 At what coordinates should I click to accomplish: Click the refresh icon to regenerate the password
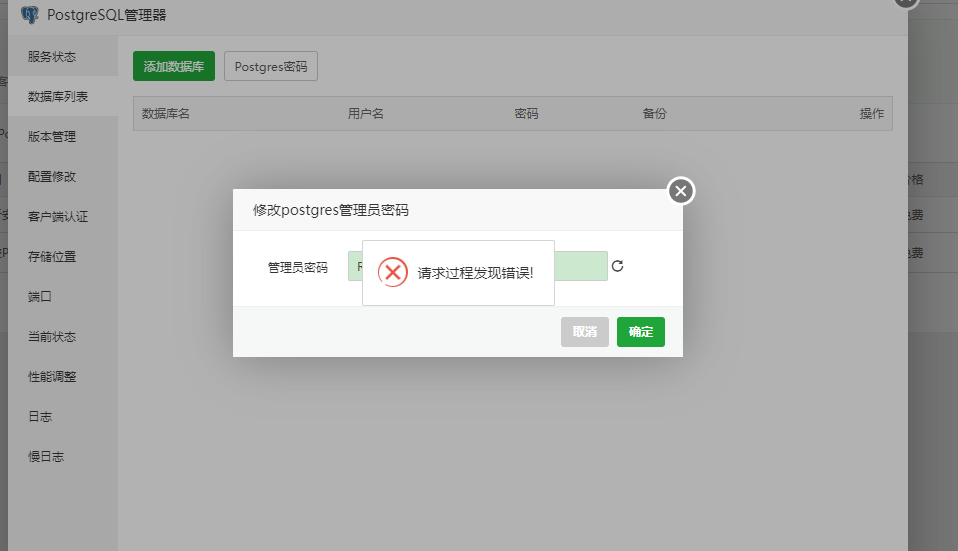point(618,266)
